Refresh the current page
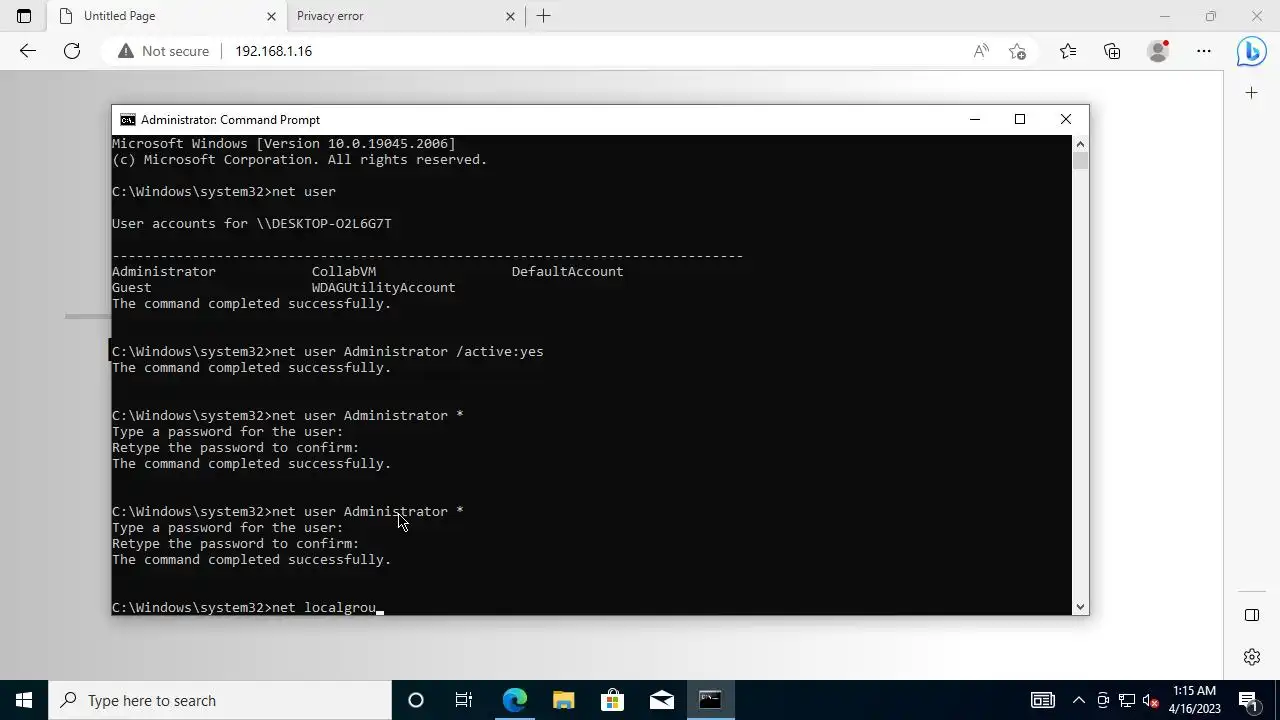The width and height of the screenshot is (1280, 720). (72, 51)
